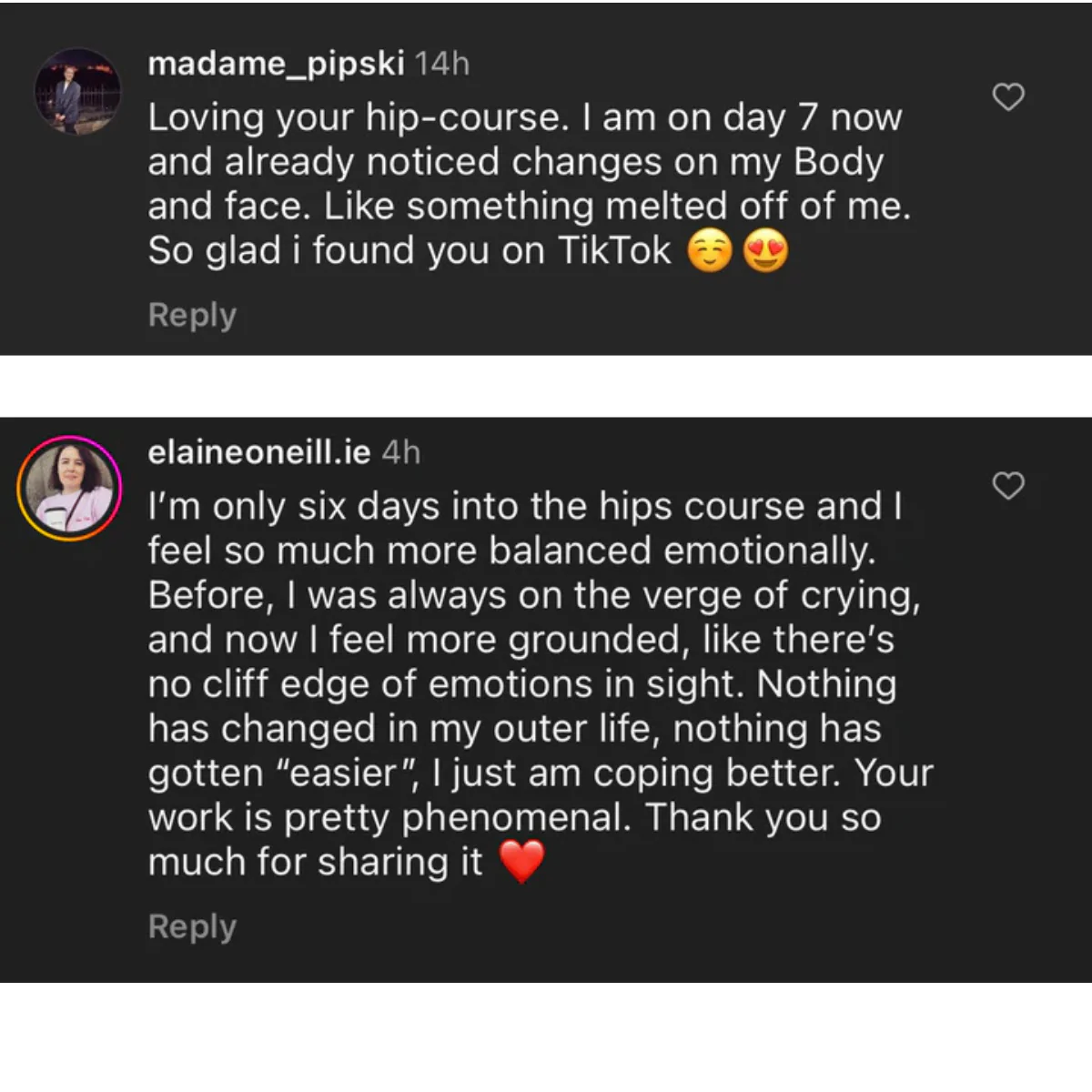Click the blushing smile emoji after TikTok
The image size is (1092, 1092).
point(709,252)
